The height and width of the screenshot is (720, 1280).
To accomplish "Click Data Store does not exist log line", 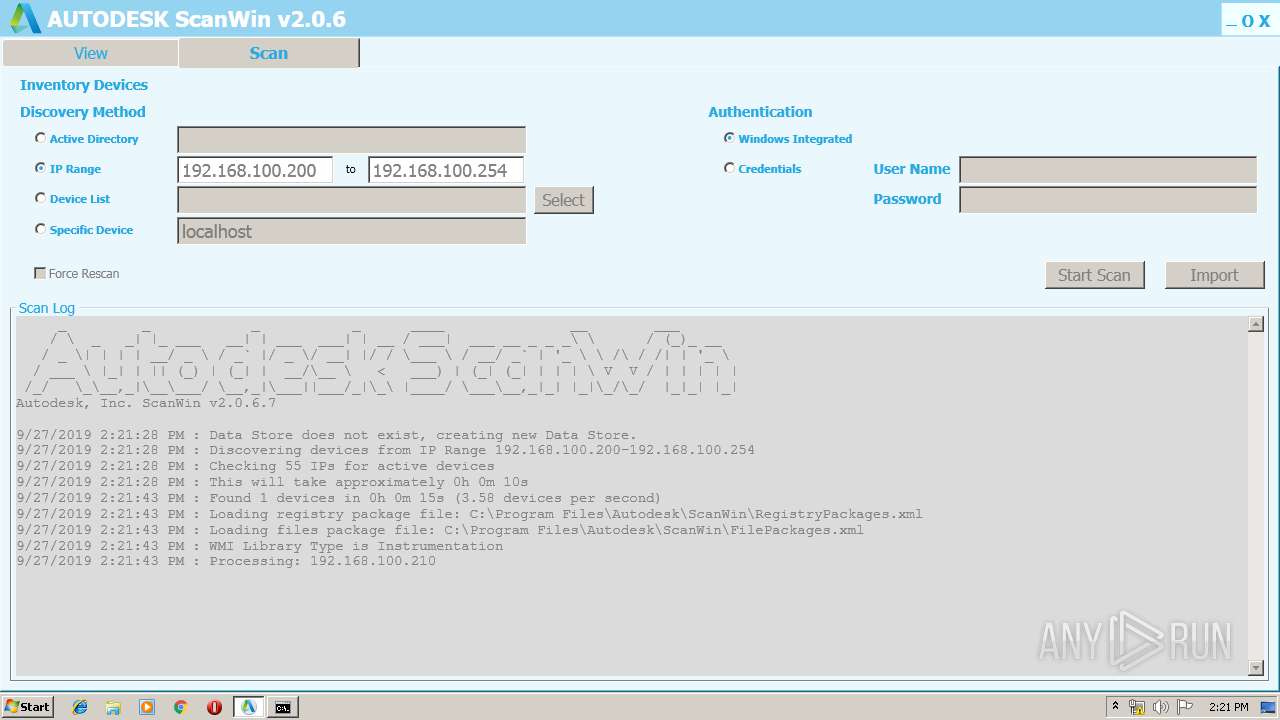I will (326, 434).
